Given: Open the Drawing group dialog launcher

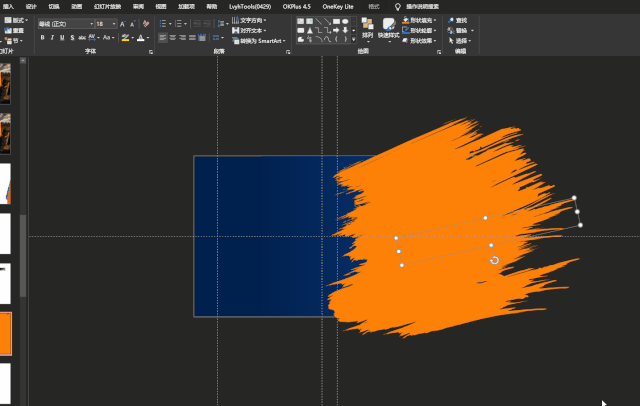Looking at the screenshot, I should coord(439,52).
